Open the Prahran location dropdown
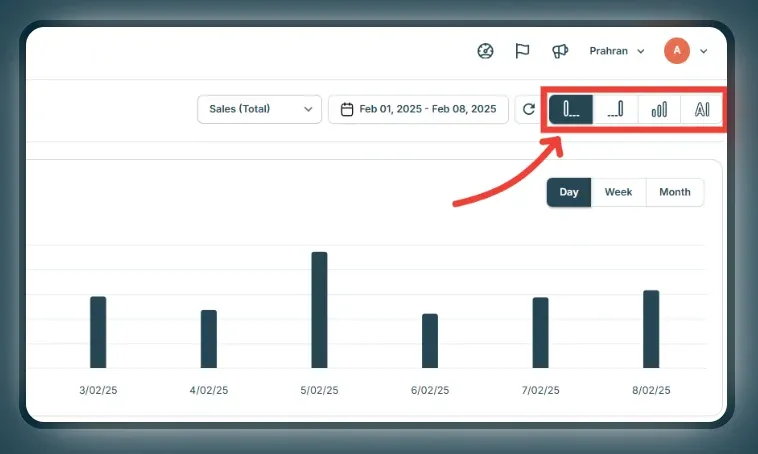The width and height of the screenshot is (758, 454). (617, 51)
